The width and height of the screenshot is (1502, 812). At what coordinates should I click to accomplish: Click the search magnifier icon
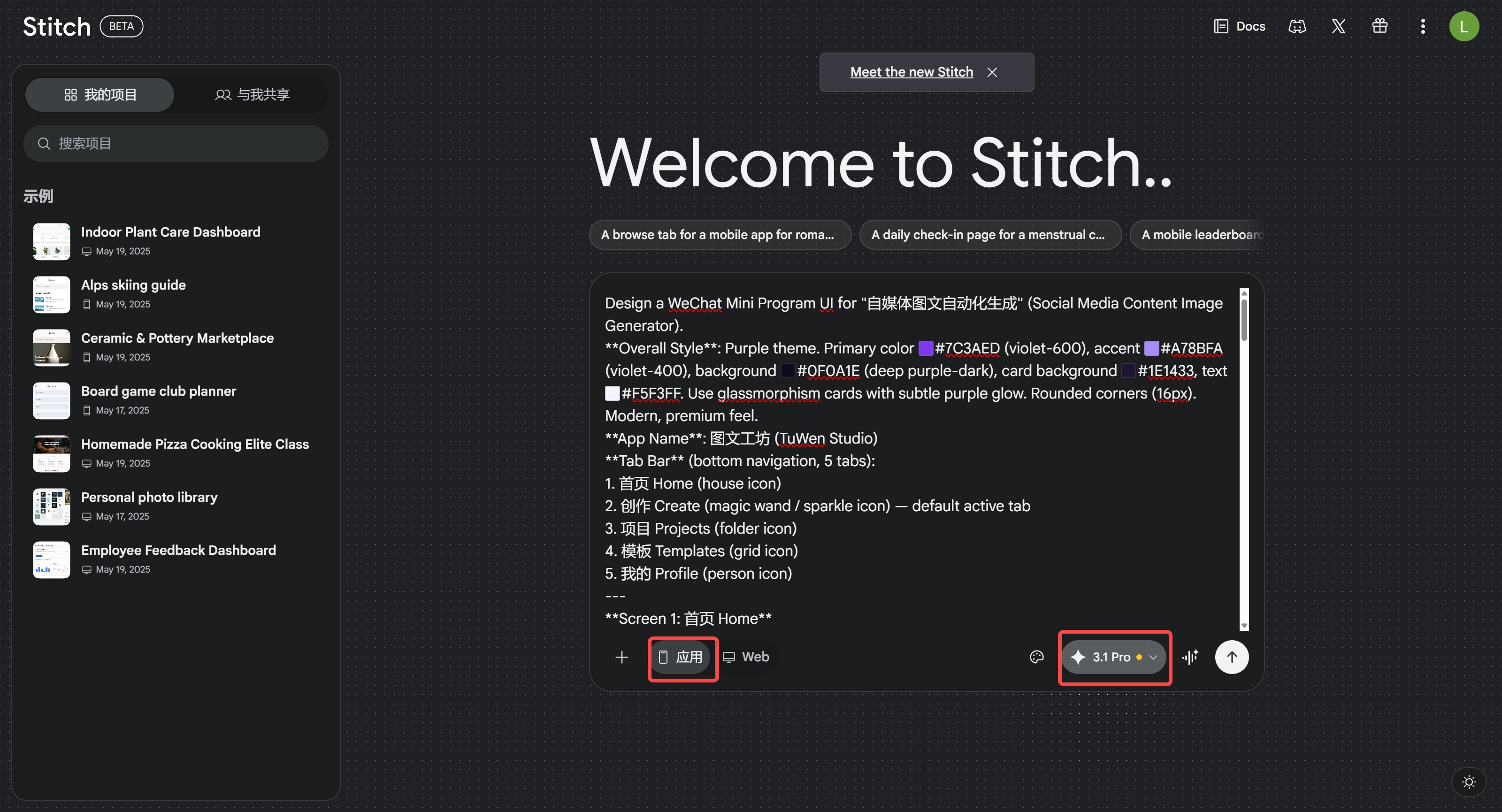pos(44,144)
